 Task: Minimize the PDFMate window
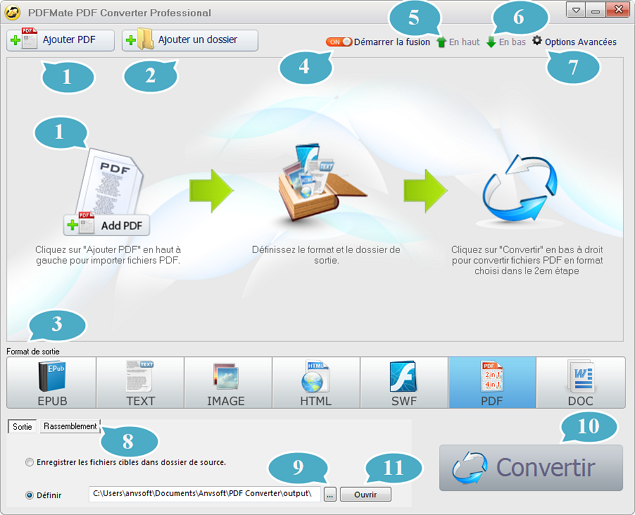click(595, 10)
